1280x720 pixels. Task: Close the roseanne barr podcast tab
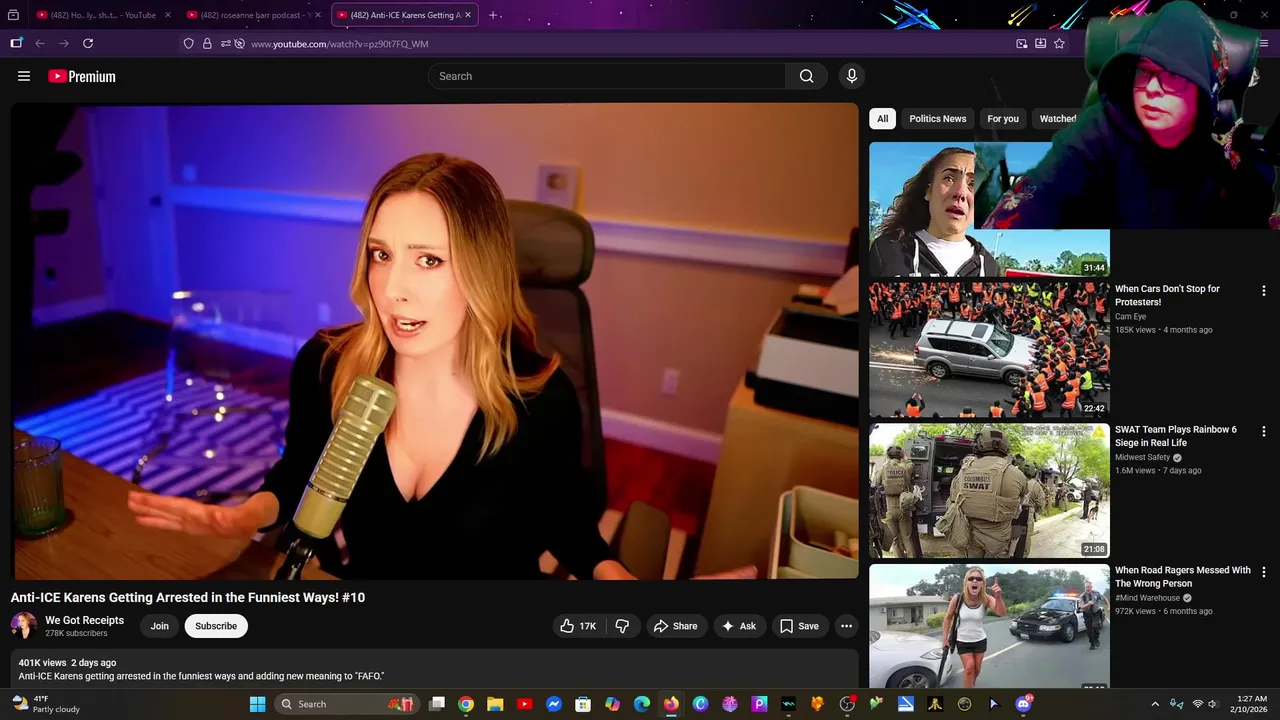tap(318, 15)
